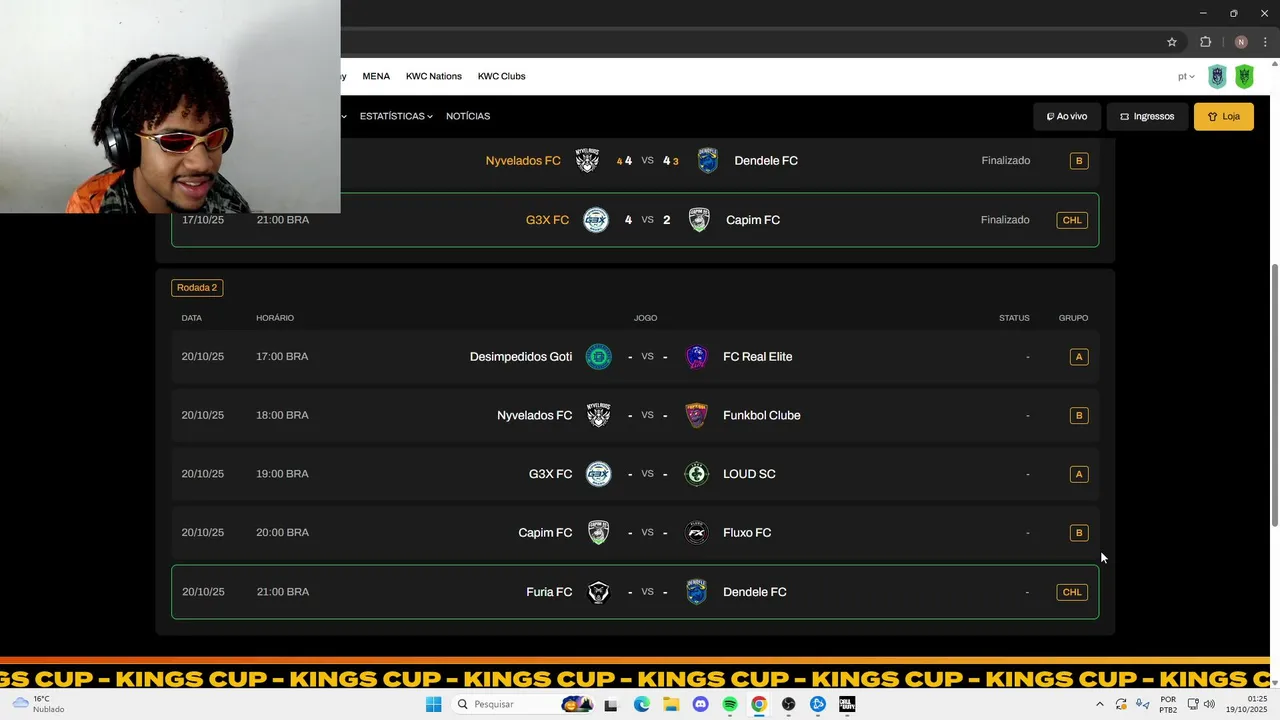This screenshot has width=1280, height=720.
Task: Switch to Chrome in the taskbar
Action: [x=759, y=704]
